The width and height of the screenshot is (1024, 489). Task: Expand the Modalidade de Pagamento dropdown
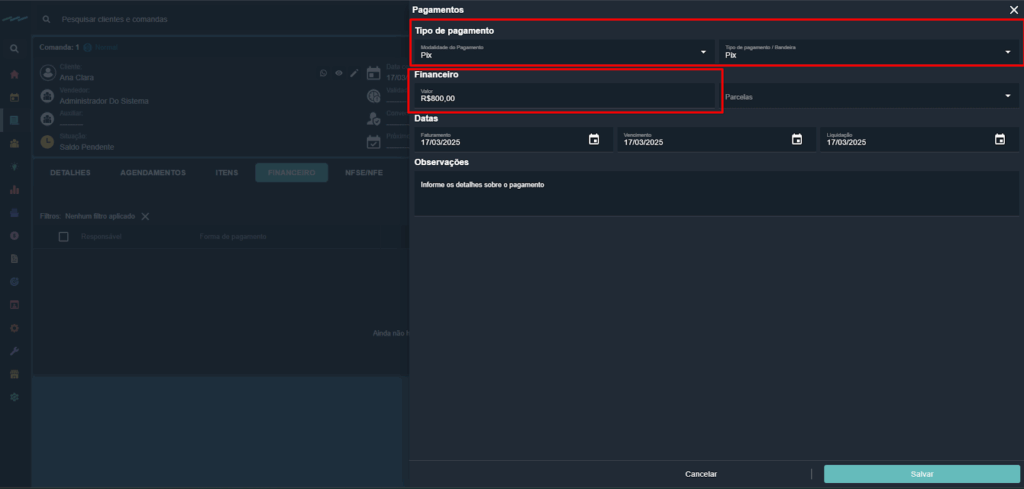[x=703, y=52]
